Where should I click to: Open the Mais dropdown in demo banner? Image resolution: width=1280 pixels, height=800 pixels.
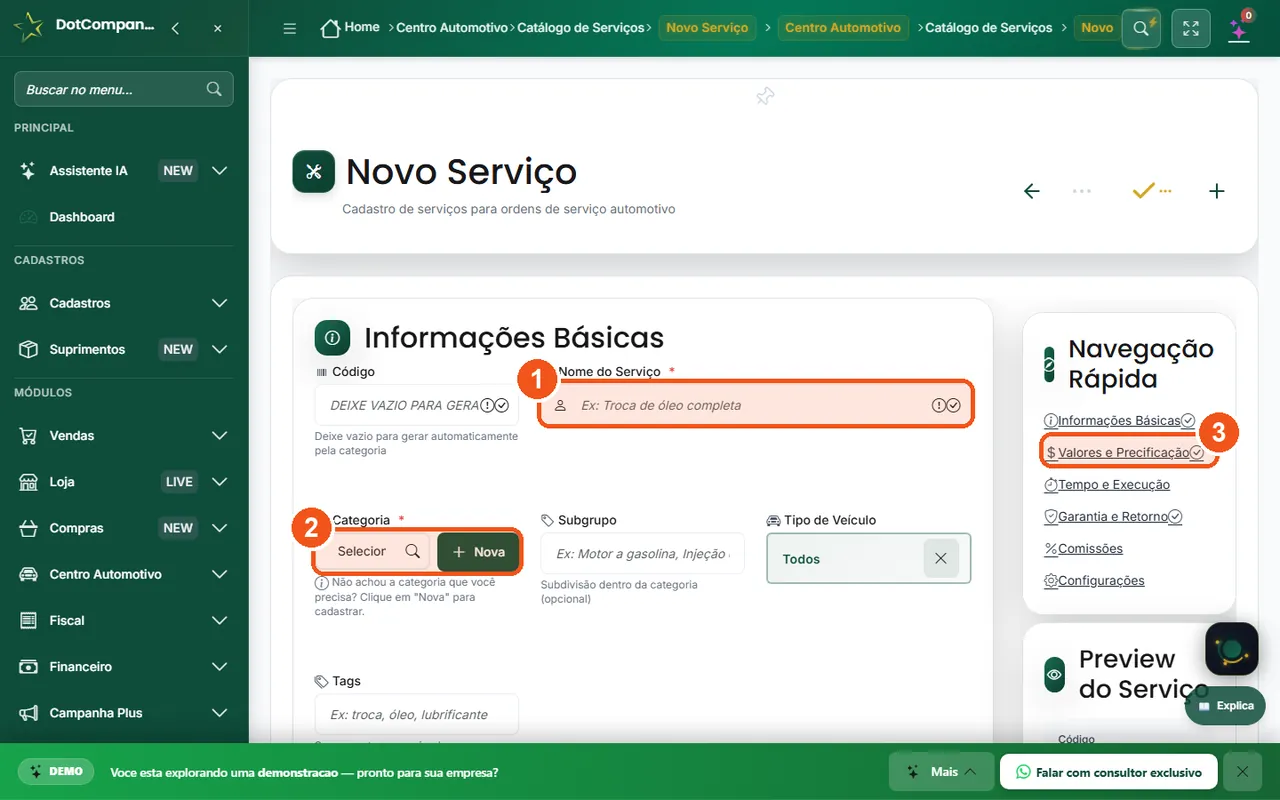941,772
